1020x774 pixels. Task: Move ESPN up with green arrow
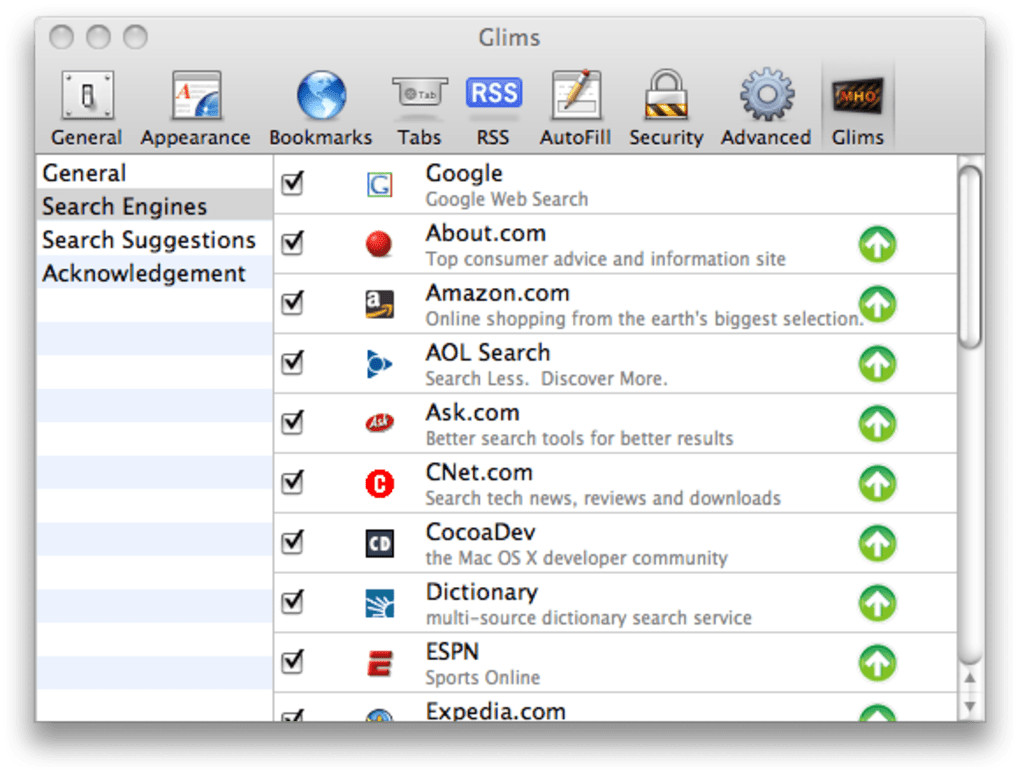[x=878, y=663]
